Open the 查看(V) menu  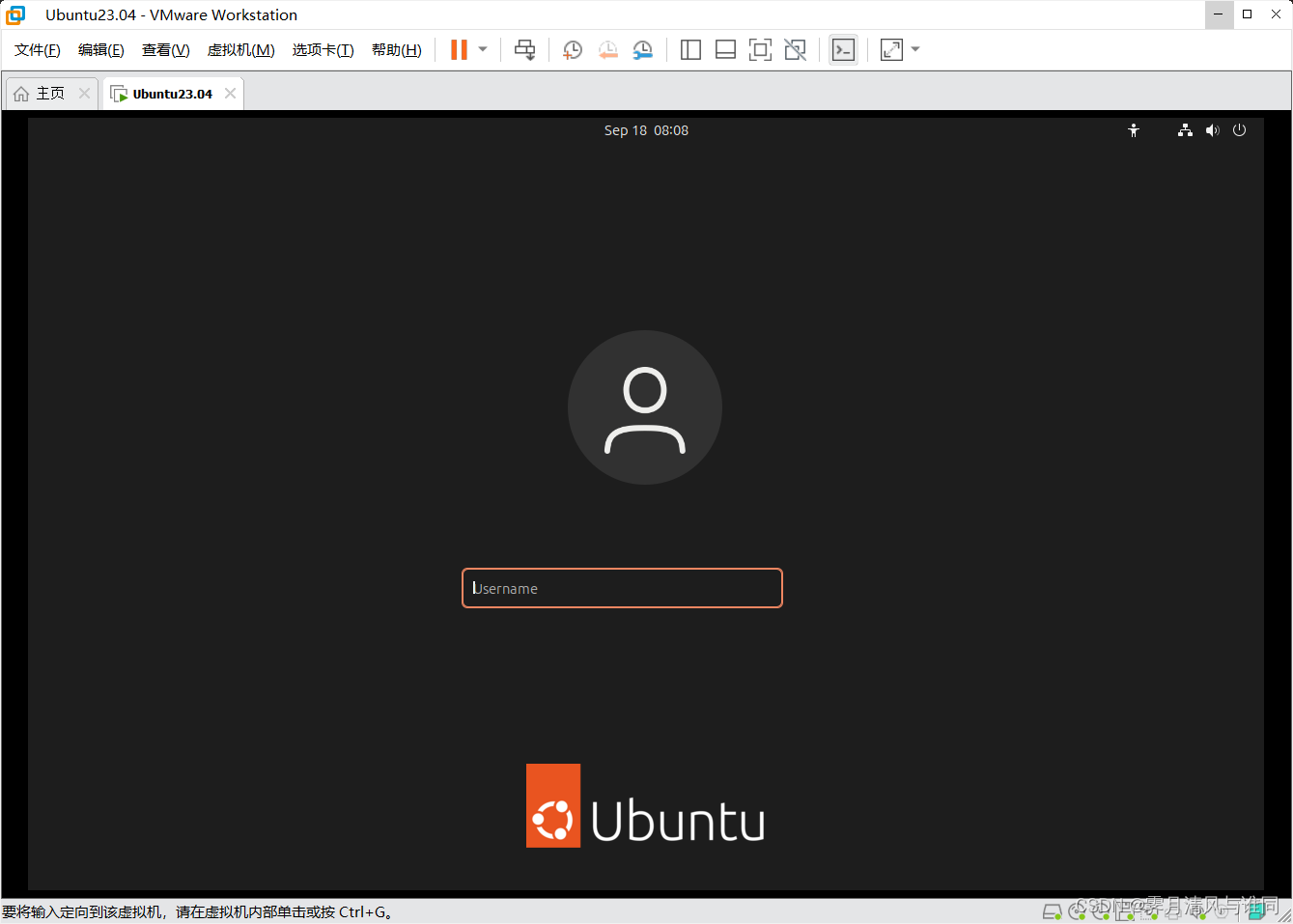[166, 50]
